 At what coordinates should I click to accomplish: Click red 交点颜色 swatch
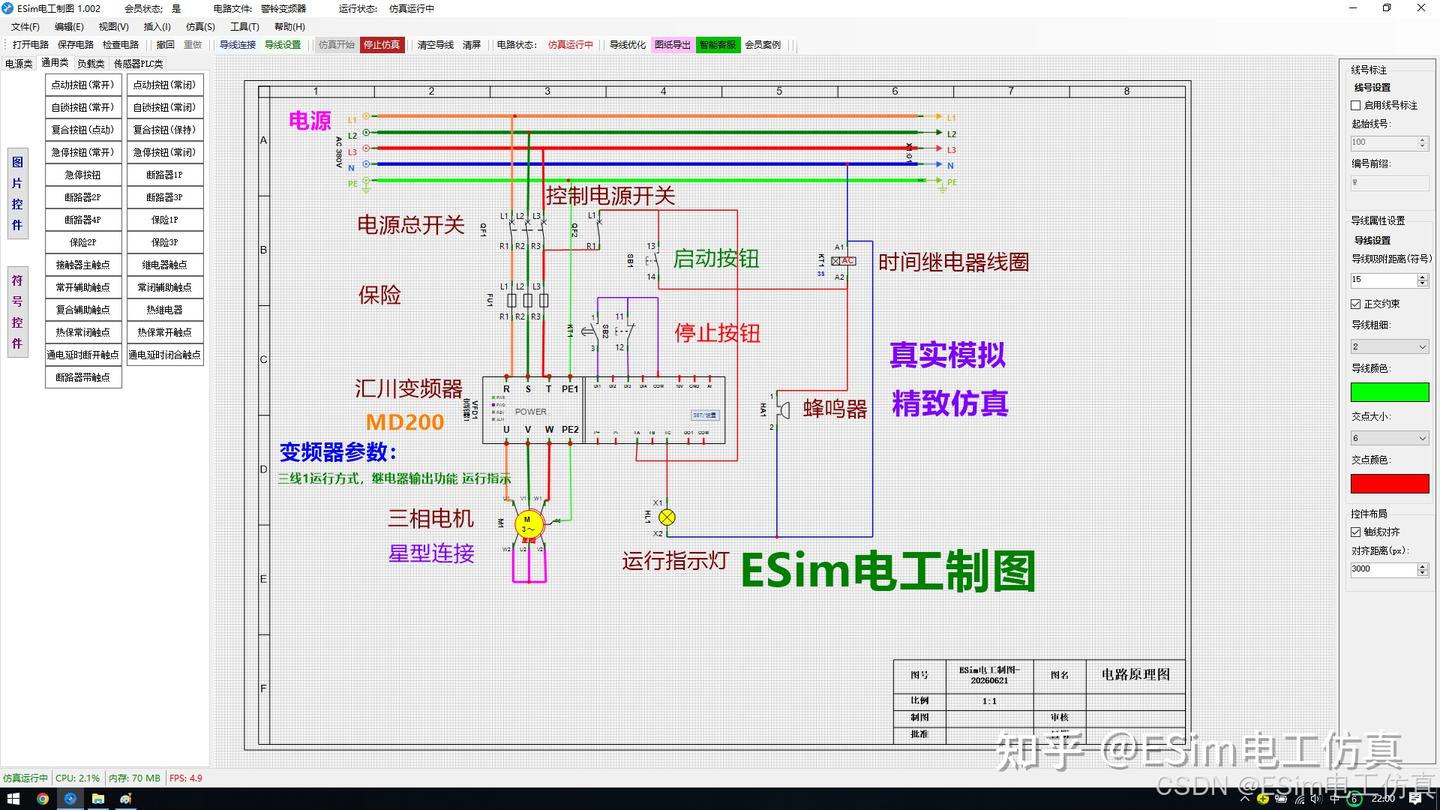[1390, 483]
